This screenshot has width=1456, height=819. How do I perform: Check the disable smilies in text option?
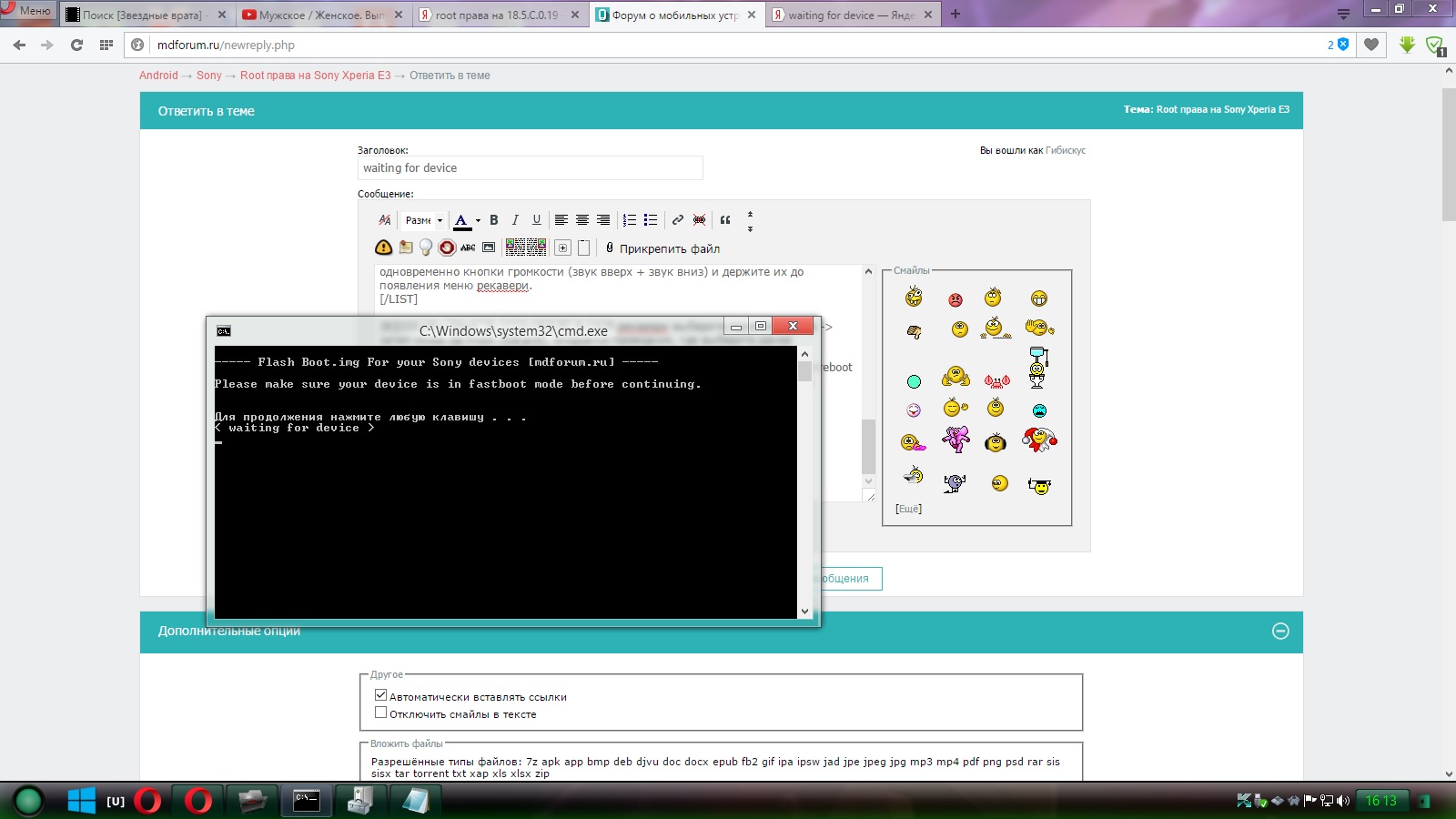coord(381,713)
